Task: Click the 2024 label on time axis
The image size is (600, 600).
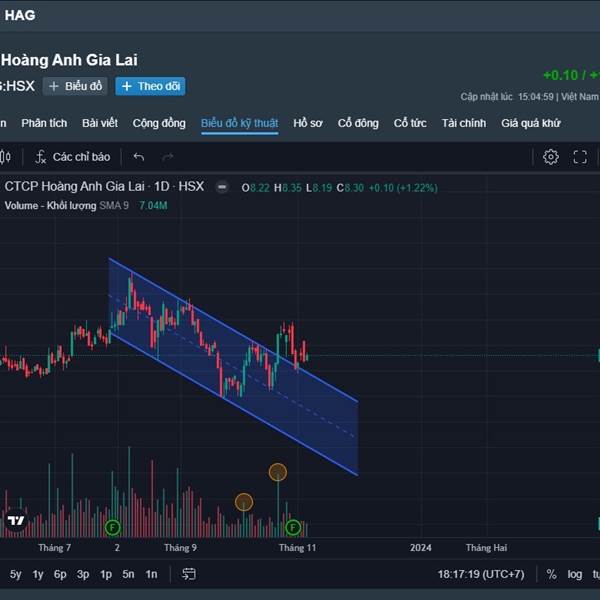Action: (421, 548)
